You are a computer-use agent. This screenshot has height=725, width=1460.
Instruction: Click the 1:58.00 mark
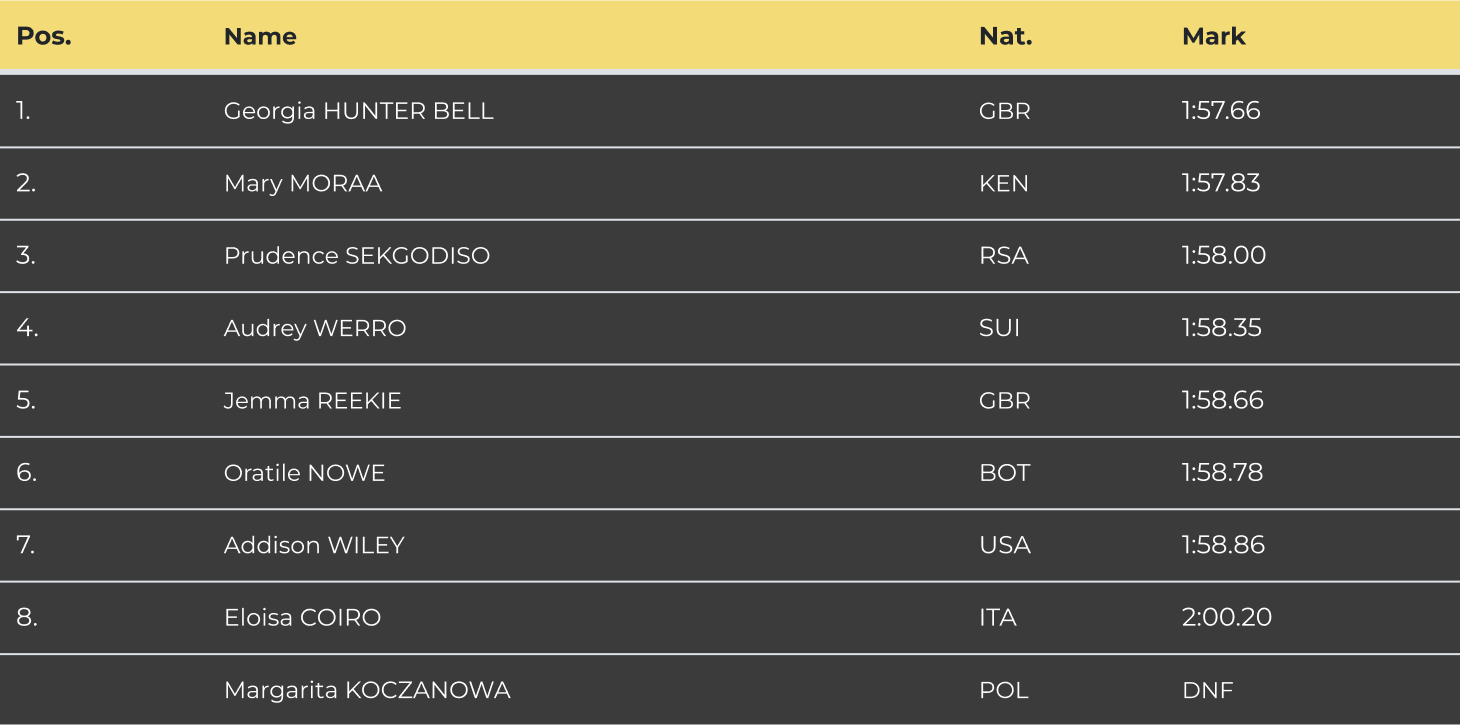pyautogui.click(x=1223, y=256)
